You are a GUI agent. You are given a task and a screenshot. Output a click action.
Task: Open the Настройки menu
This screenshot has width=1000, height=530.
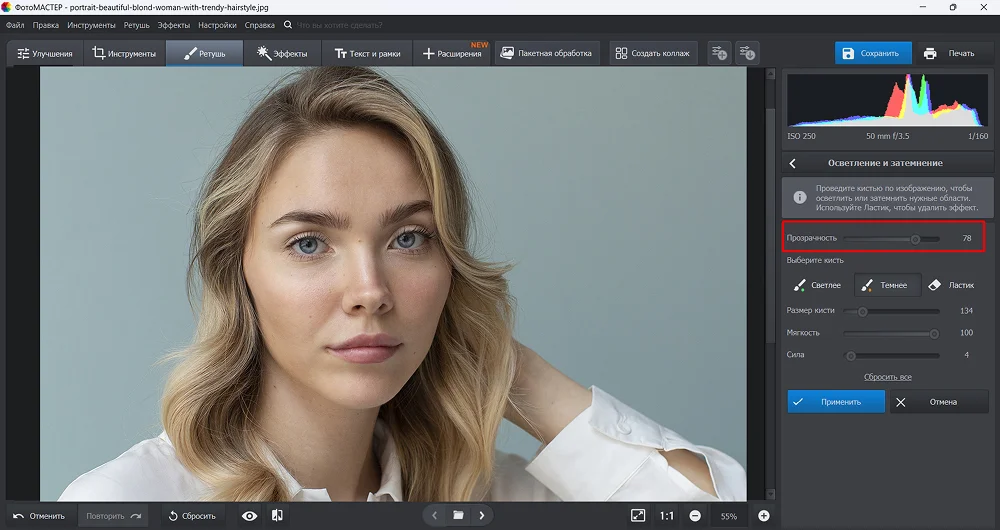coord(217,25)
